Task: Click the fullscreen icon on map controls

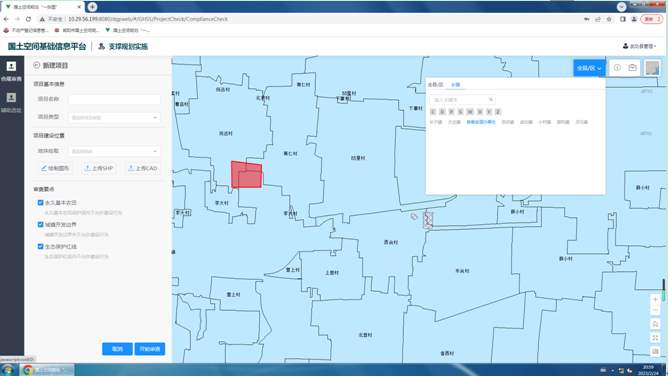Action: pos(655,338)
